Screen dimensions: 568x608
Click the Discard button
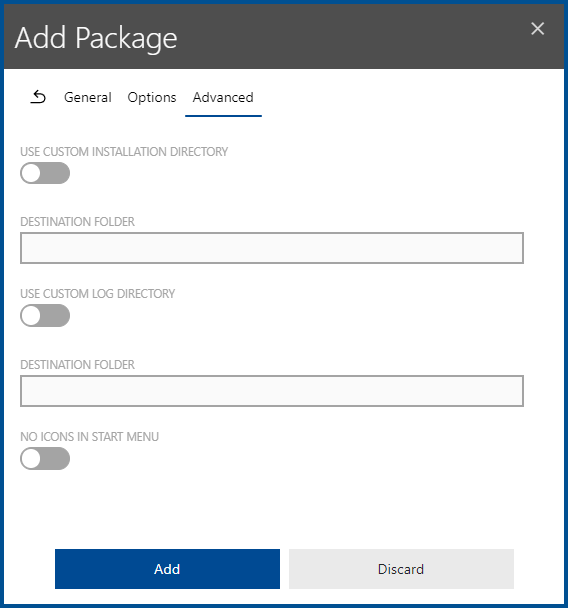click(401, 569)
